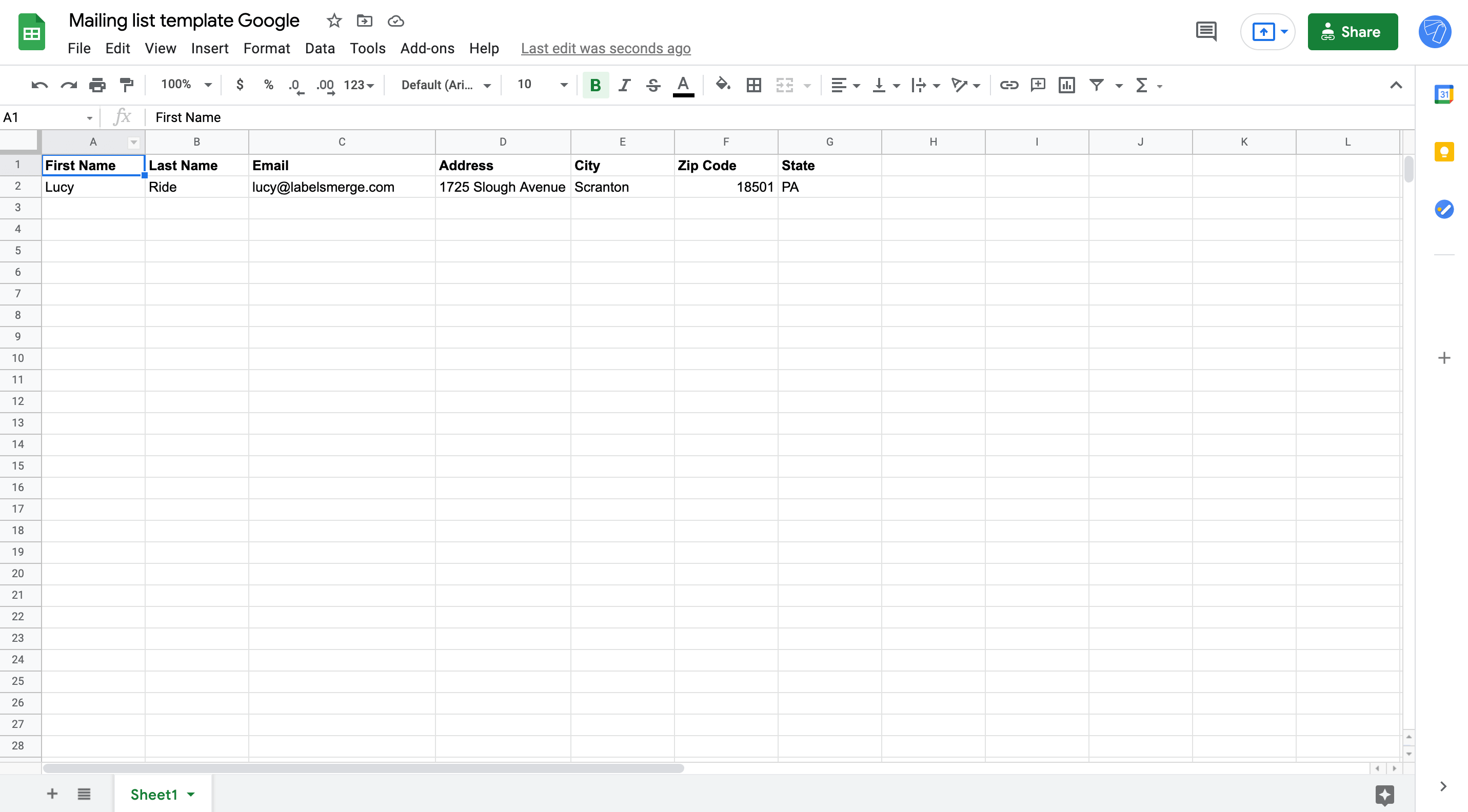Screen dimensions: 1468x812
Task: Click the Add-ons menu item
Action: point(427,47)
